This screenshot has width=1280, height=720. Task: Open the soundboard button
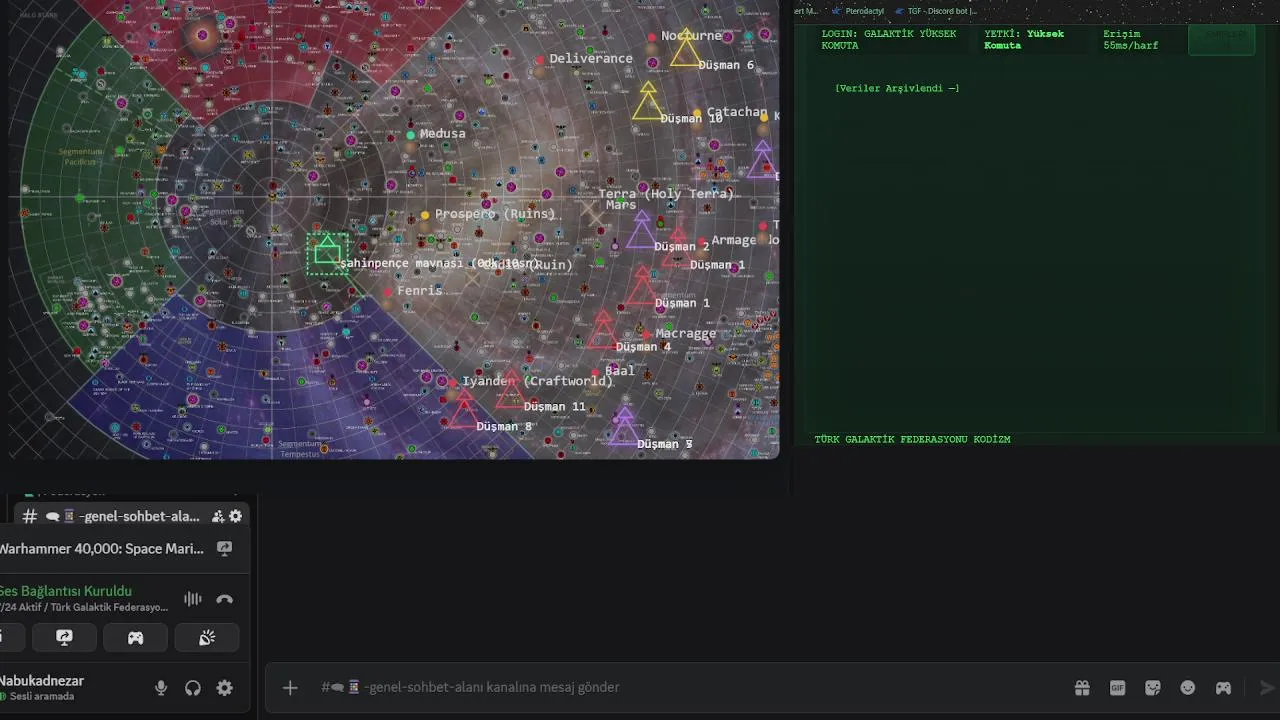pyautogui.click(x=207, y=638)
